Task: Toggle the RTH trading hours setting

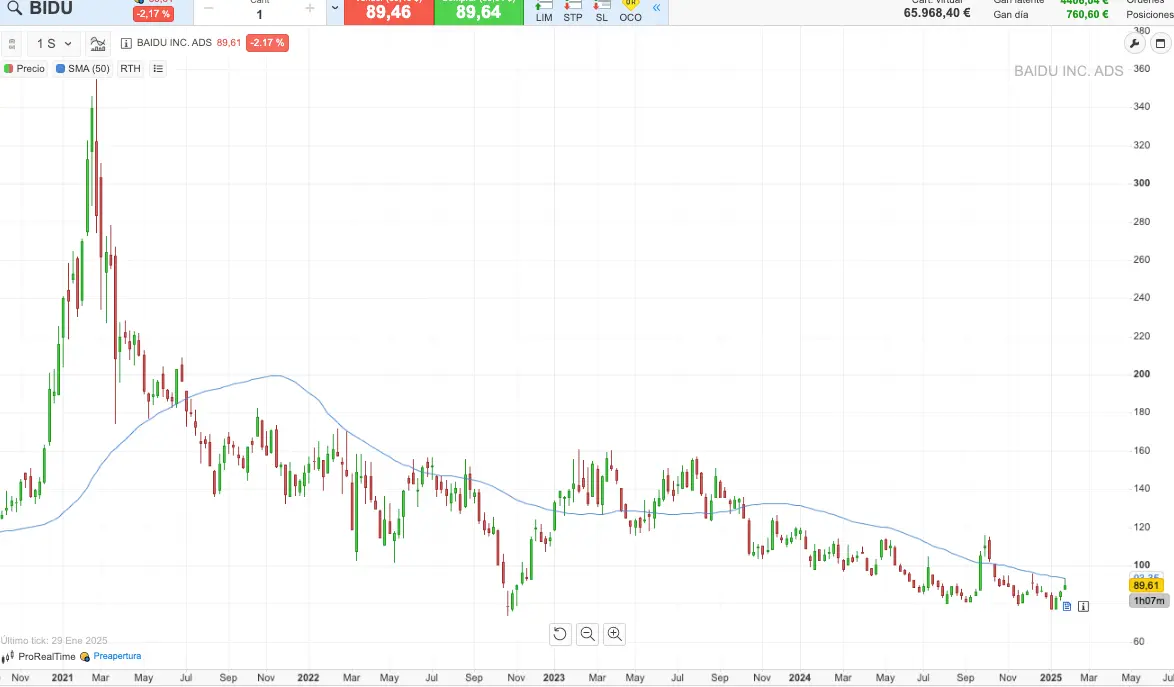Action: pyautogui.click(x=130, y=69)
